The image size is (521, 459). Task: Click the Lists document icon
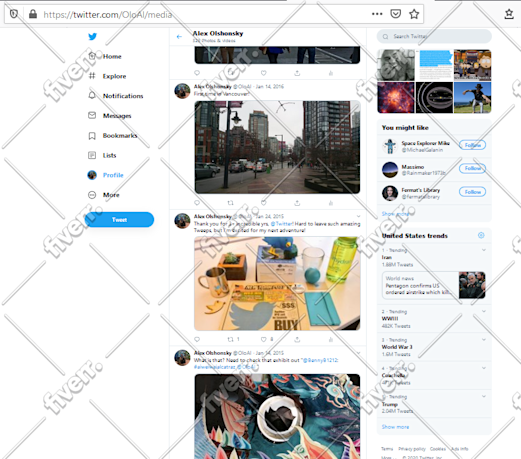coord(92,155)
